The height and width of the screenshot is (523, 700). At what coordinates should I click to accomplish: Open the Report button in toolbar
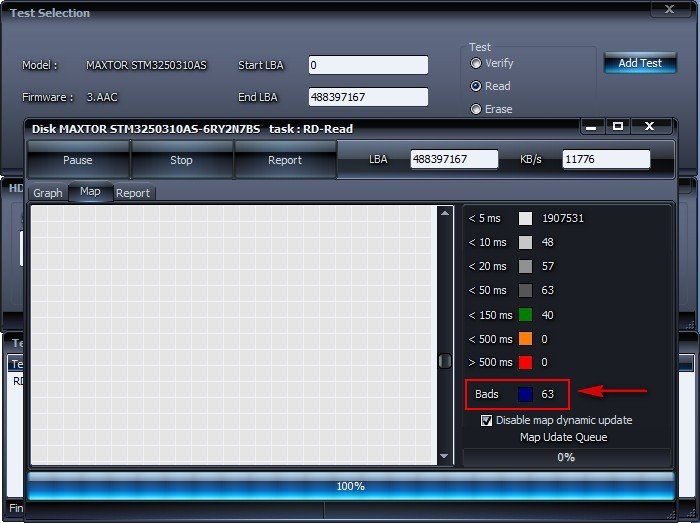coord(285,160)
